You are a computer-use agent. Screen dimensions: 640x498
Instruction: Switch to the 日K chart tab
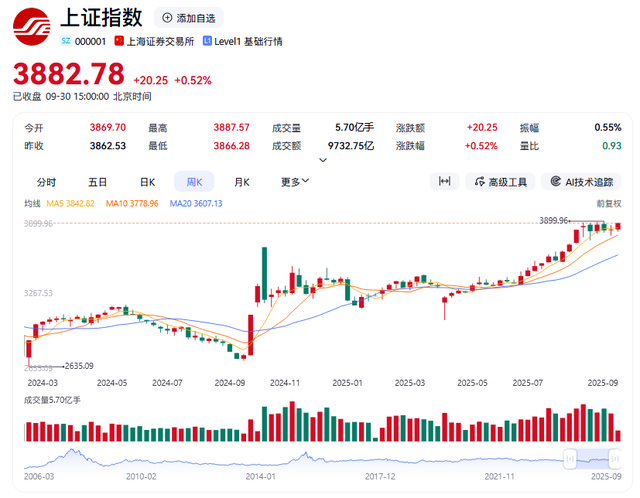(x=147, y=182)
